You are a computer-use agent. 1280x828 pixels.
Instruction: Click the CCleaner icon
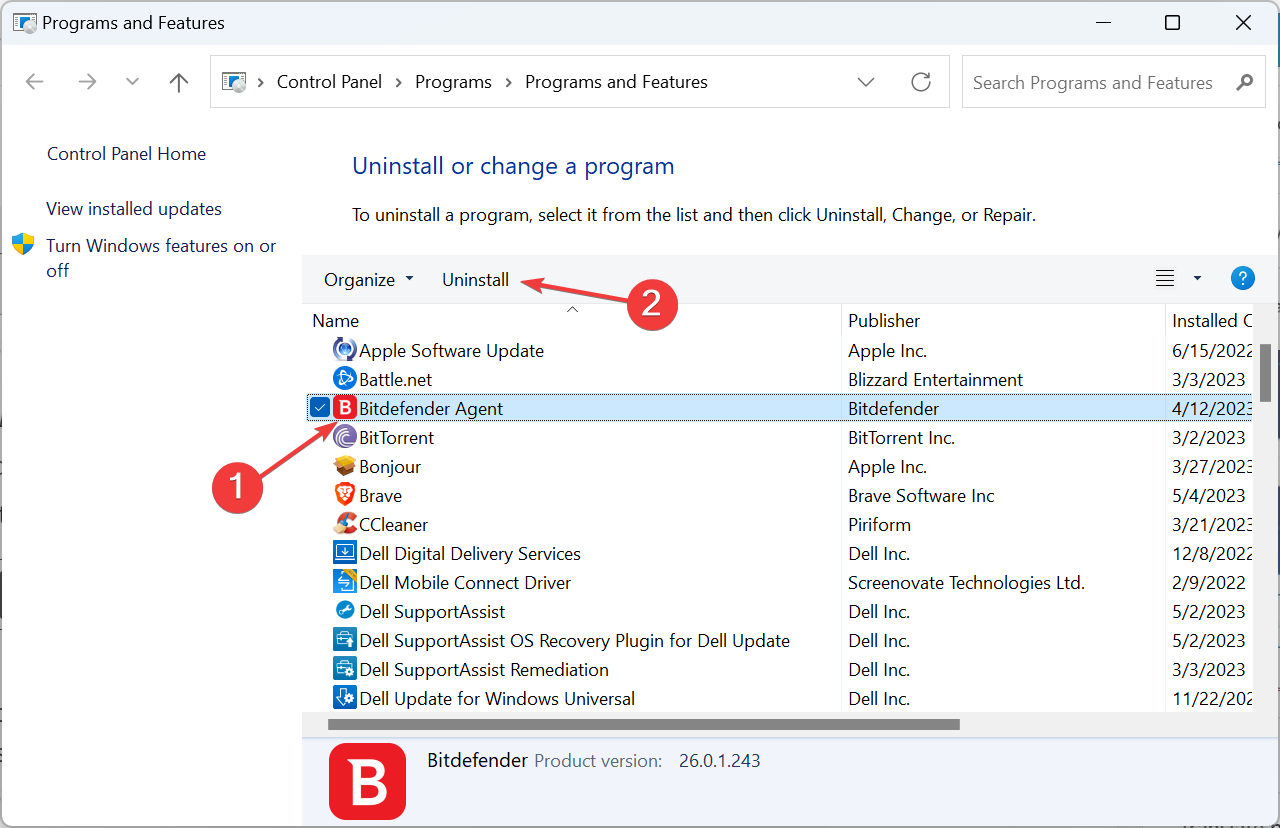(345, 524)
